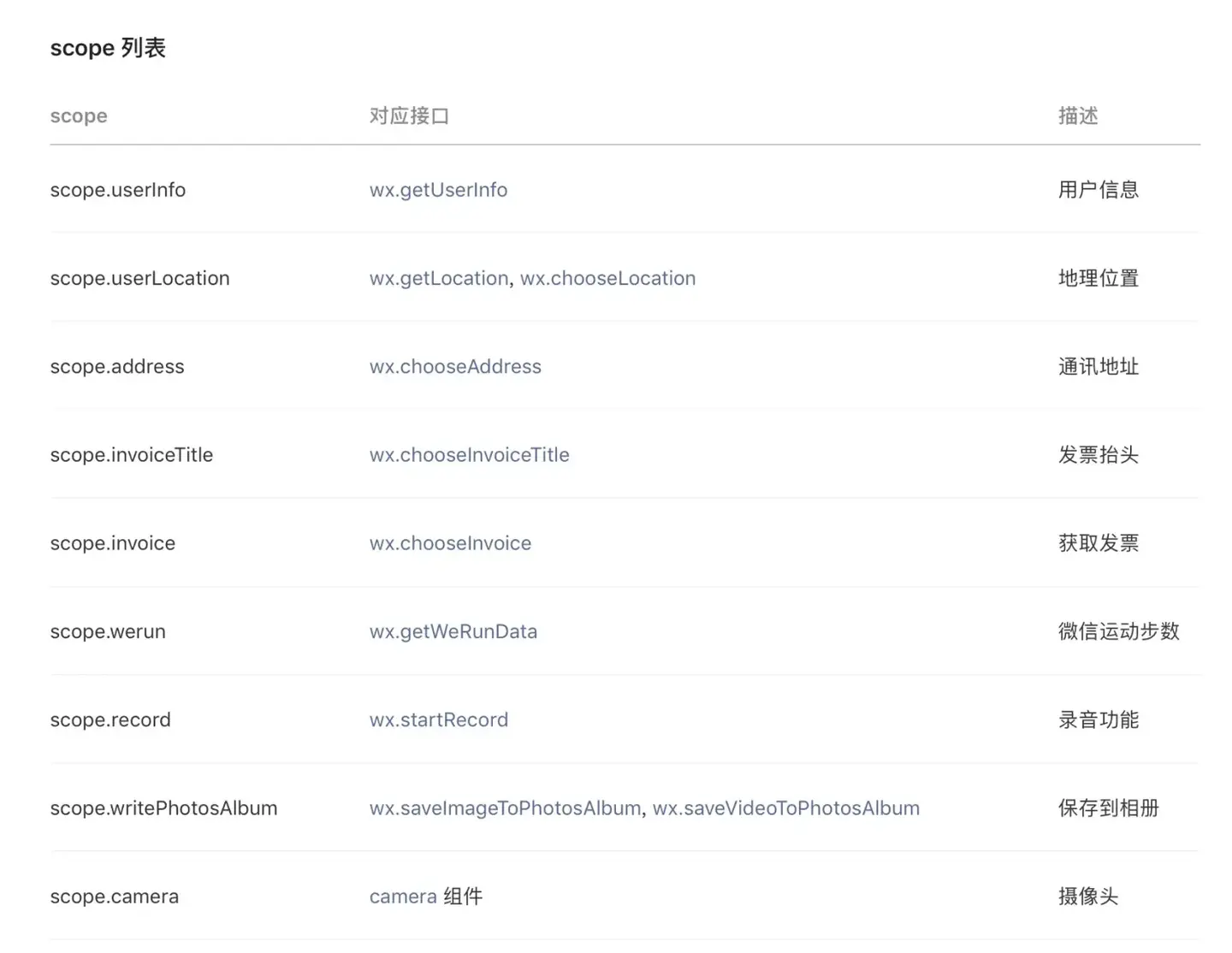Click the 微信运动步数 description text
1232x953 pixels.
point(1119,631)
